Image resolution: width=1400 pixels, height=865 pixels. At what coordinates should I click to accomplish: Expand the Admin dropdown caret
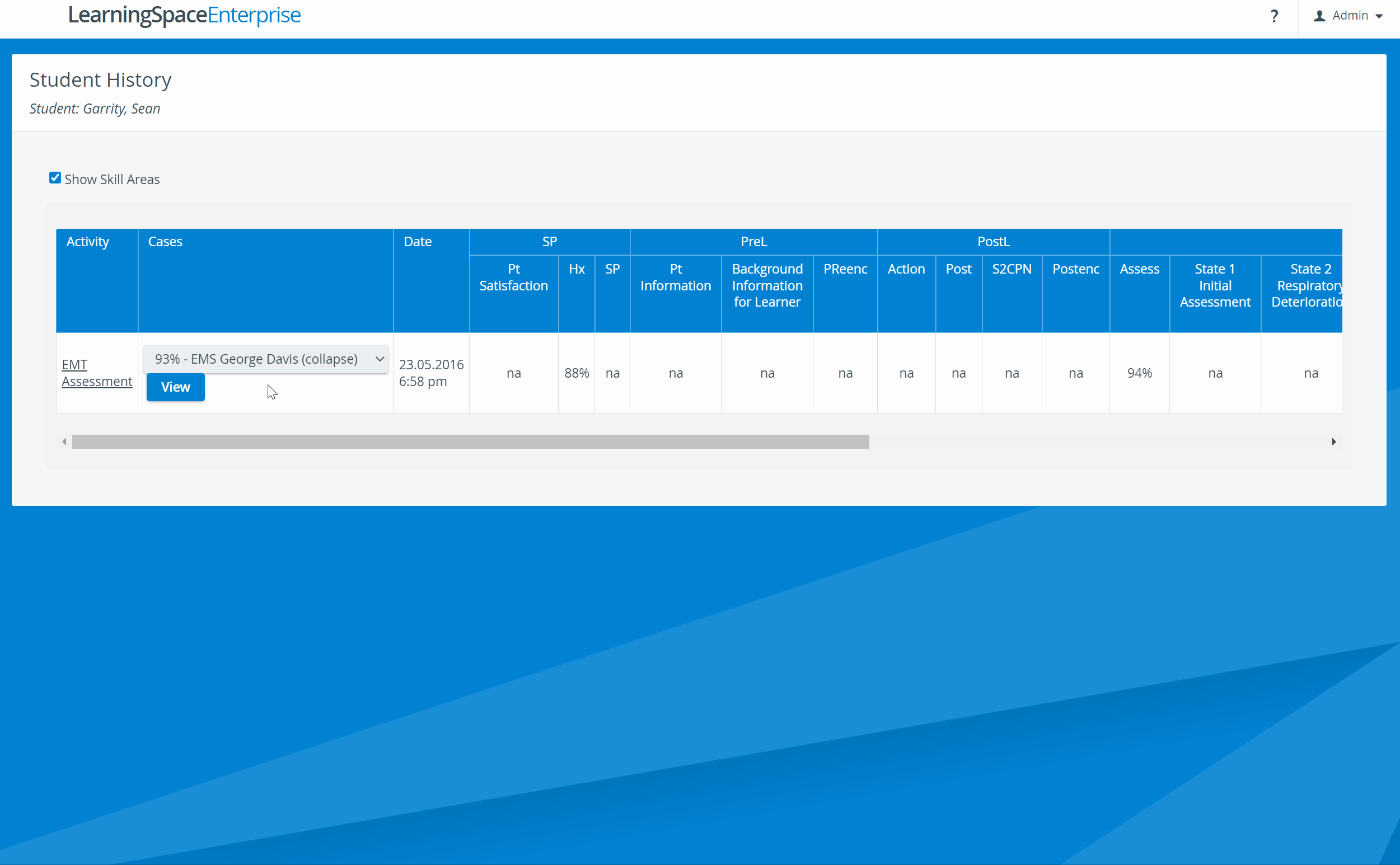tap(1379, 17)
